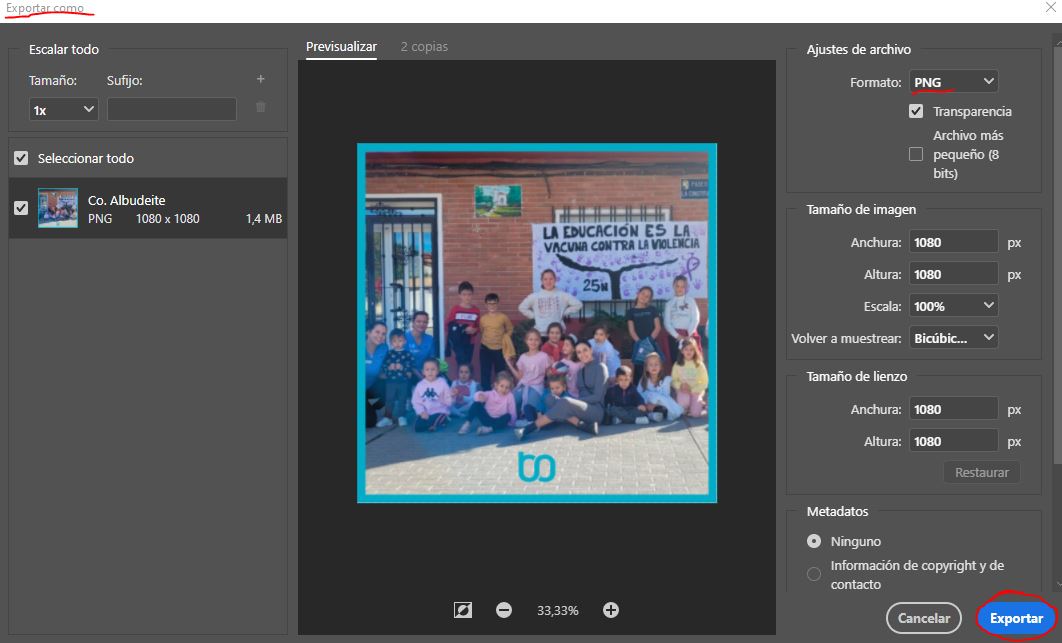Enable Archivo más pequeño (8 bits)
1062x643 pixels.
(915, 154)
